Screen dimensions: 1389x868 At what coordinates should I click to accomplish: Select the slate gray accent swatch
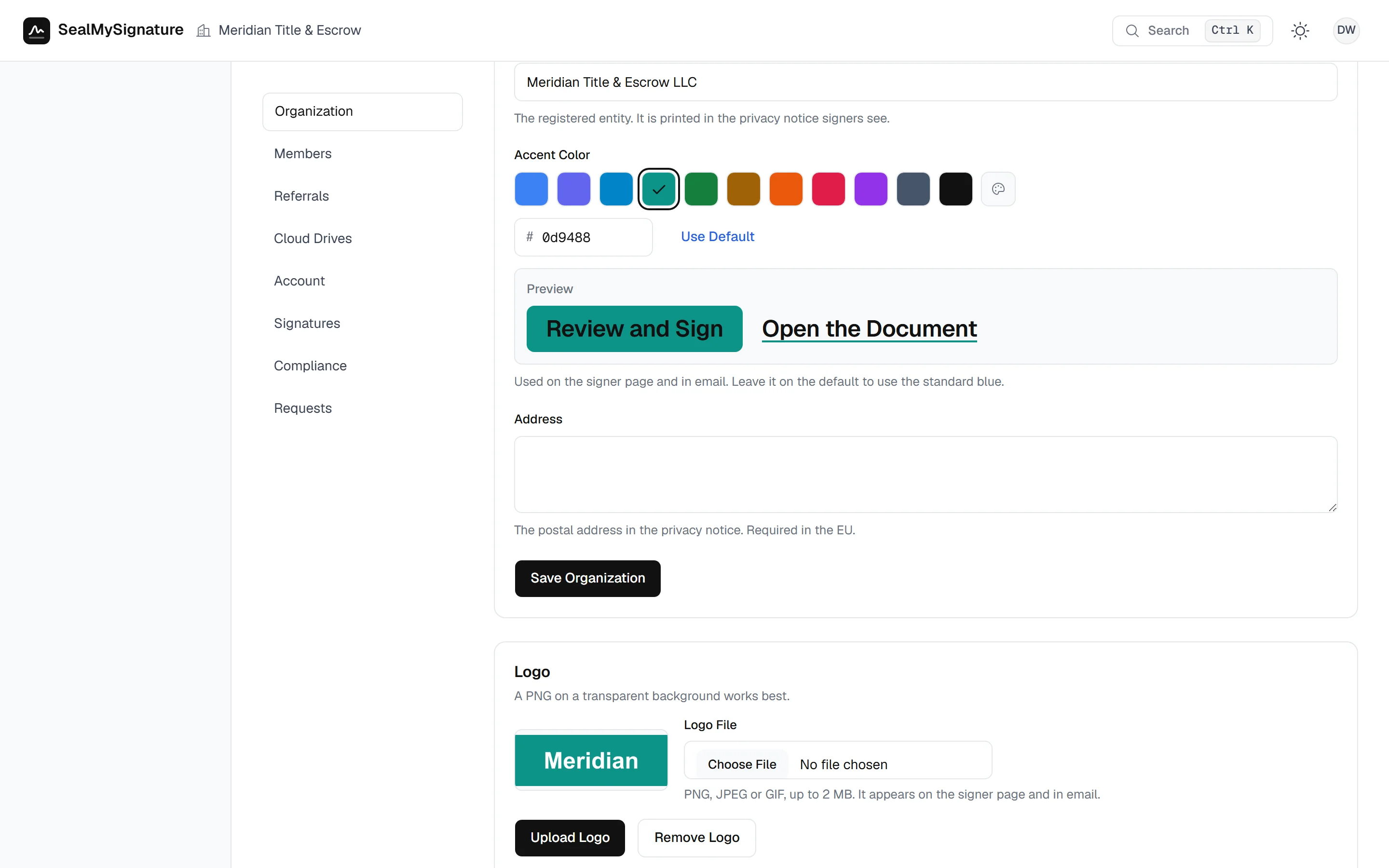click(914, 189)
